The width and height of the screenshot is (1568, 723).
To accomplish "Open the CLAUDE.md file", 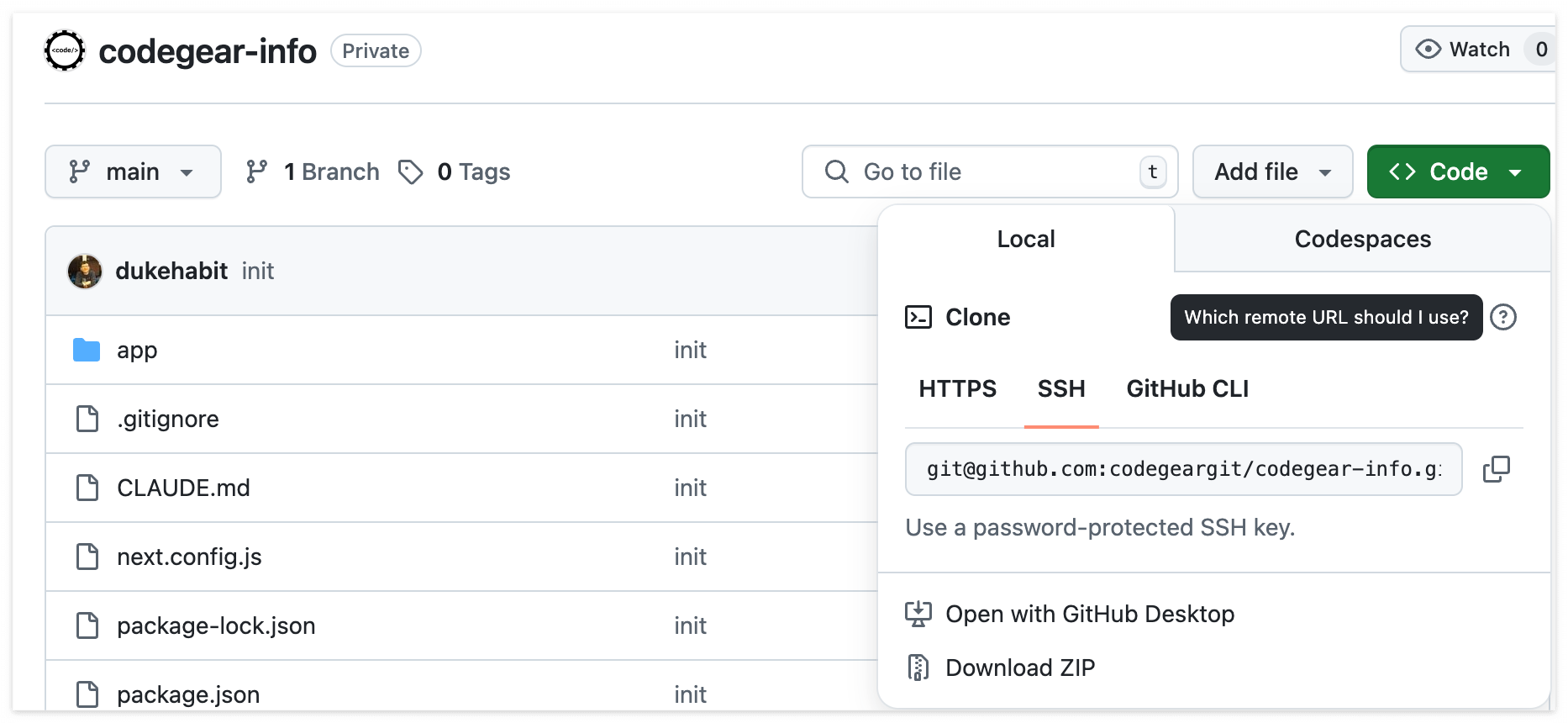I will (x=183, y=488).
